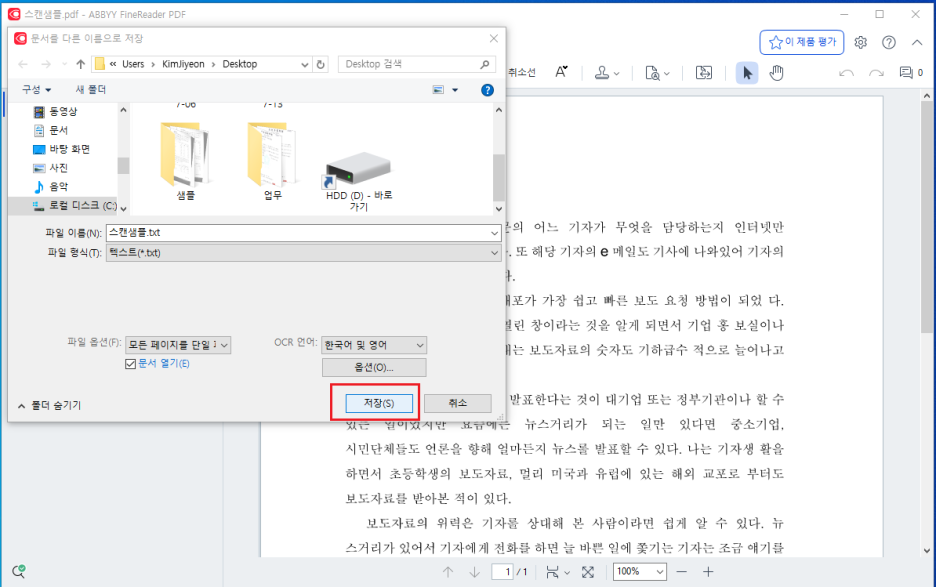The height and width of the screenshot is (587, 936).
Task: Click the recognize document (page with magnifier) icon
Action: point(652,73)
